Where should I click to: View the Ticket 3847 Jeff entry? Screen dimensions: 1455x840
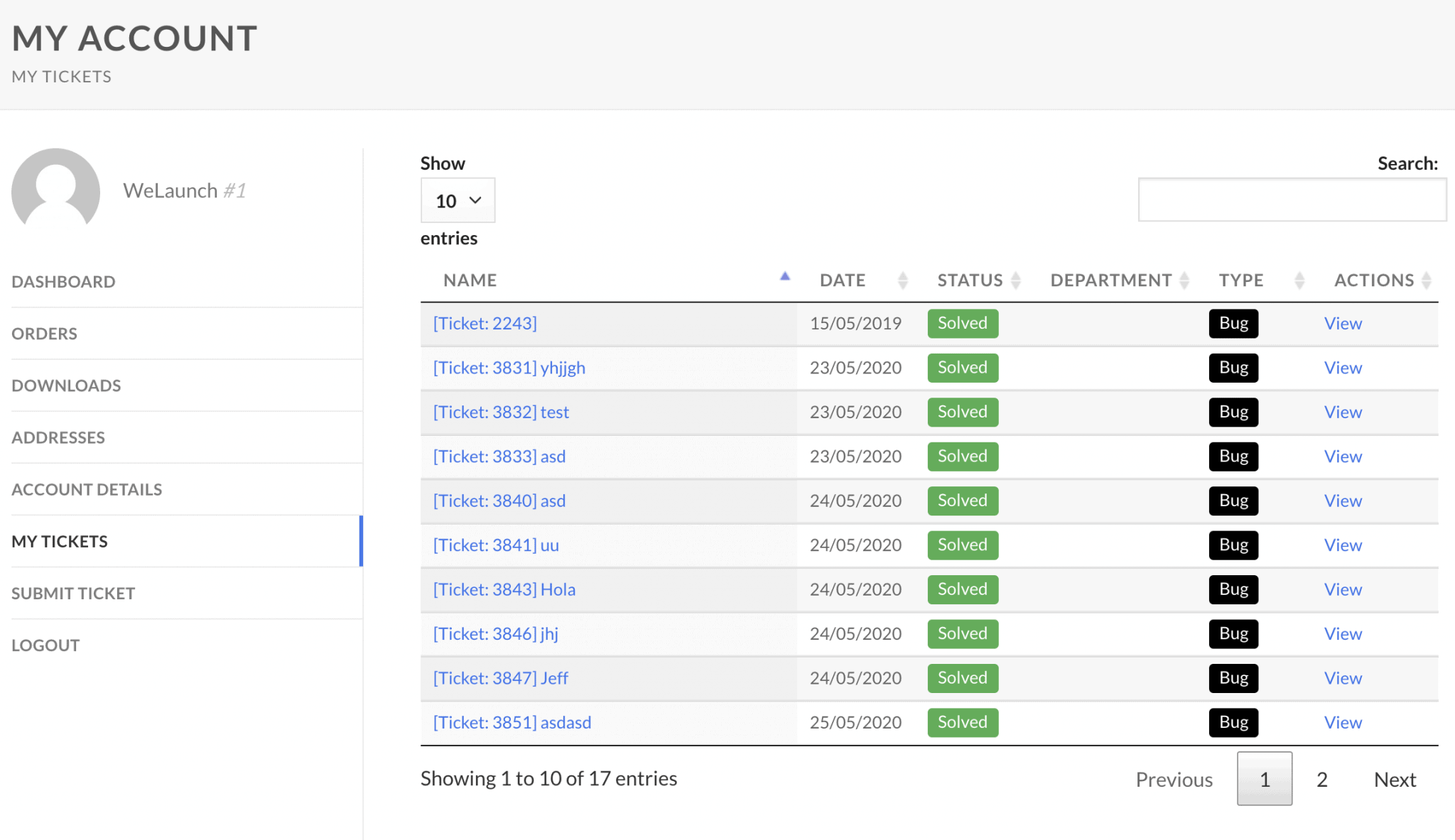pyautogui.click(x=1342, y=678)
